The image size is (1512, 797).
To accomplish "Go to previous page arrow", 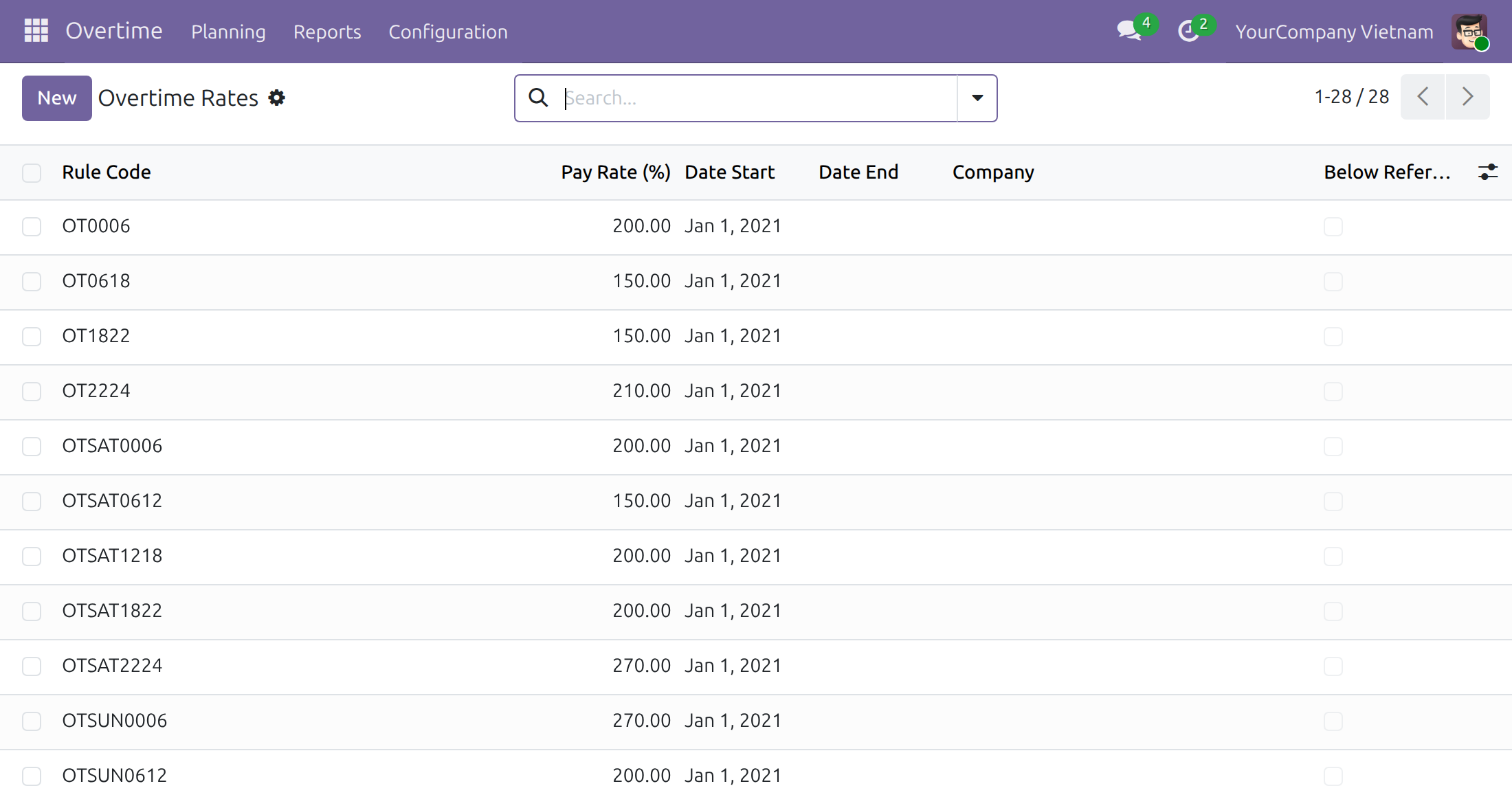I will tap(1423, 97).
